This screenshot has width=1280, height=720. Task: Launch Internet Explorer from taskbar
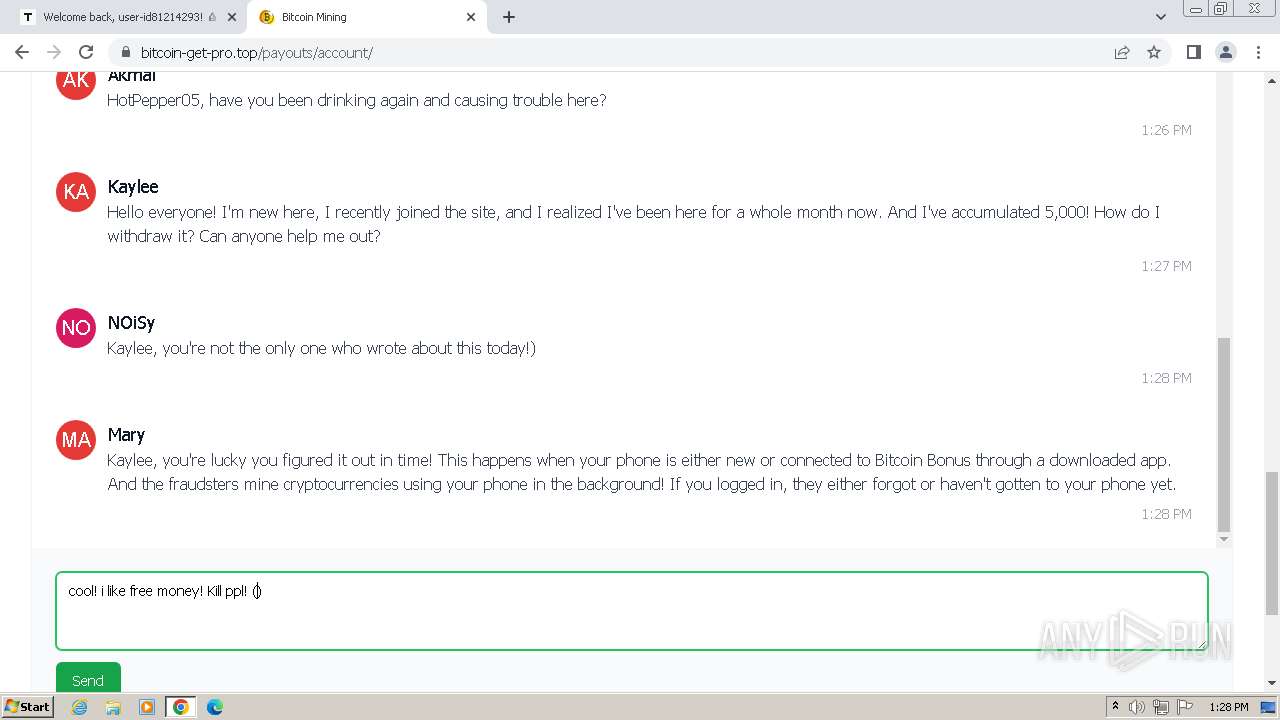click(80, 707)
